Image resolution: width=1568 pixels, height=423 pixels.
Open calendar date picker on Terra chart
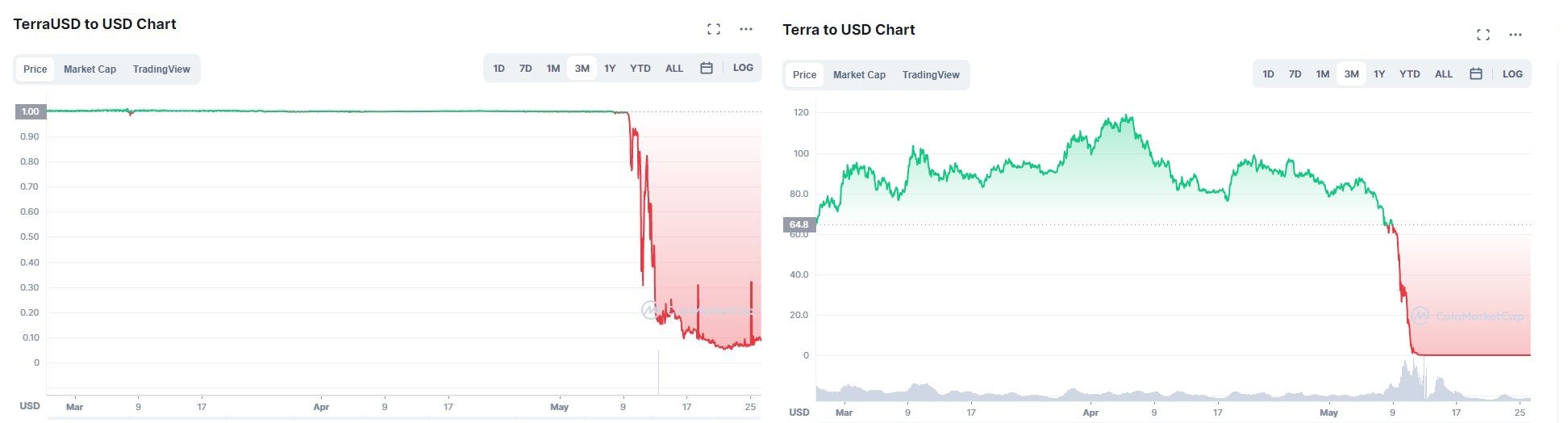click(1476, 74)
